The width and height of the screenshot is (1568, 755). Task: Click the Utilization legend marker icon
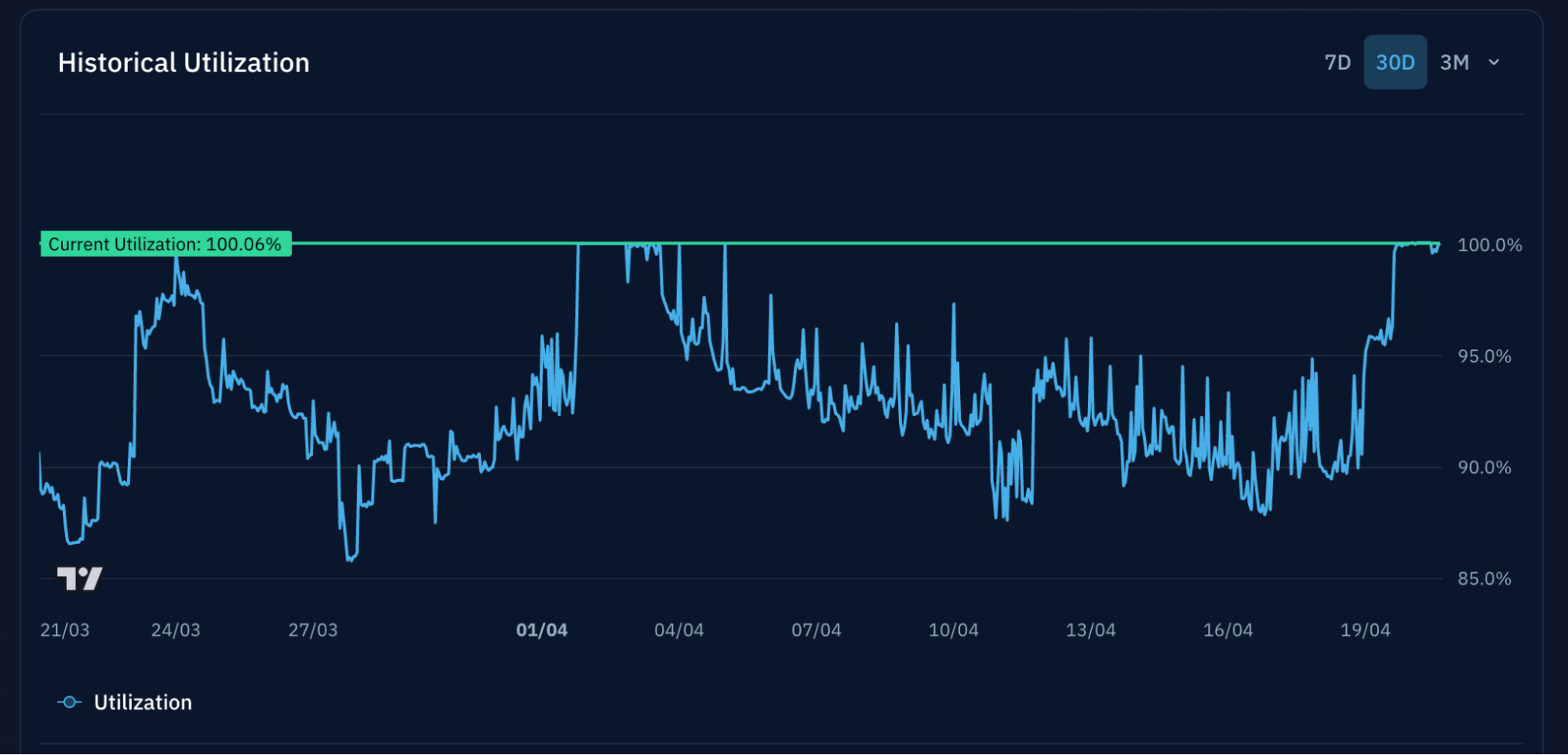pos(70,702)
